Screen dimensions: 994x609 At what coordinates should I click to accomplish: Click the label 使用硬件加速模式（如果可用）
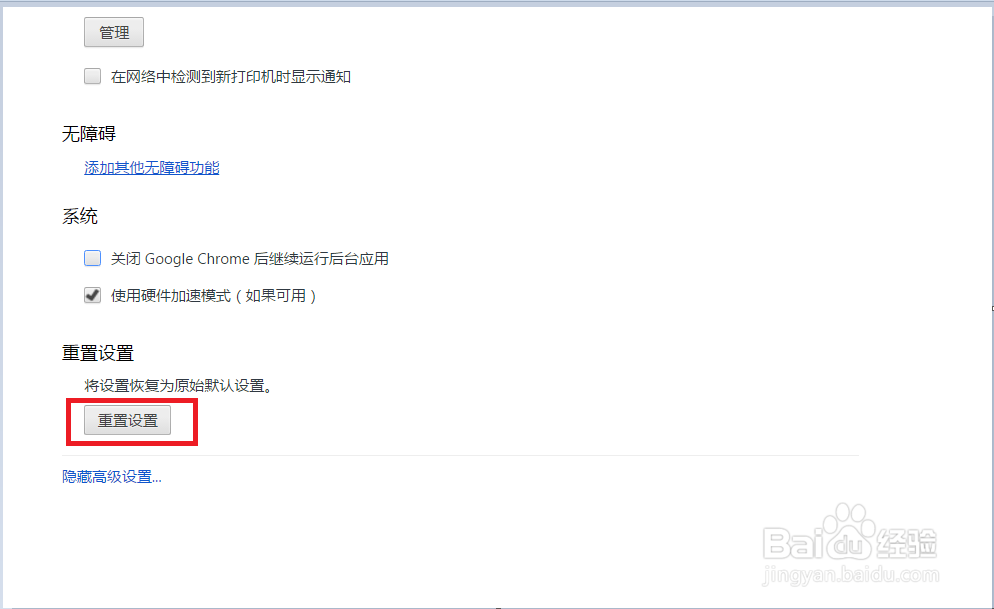click(x=214, y=295)
